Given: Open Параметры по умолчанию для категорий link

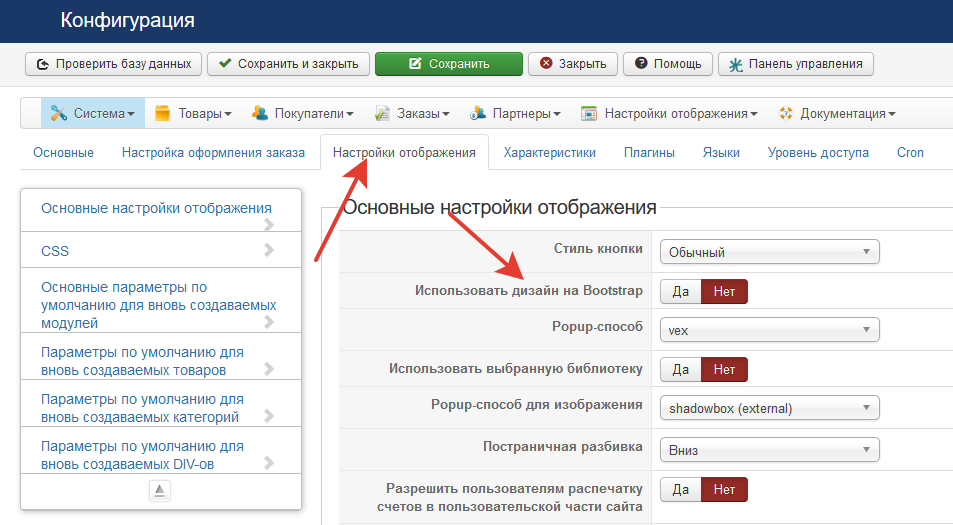Looking at the screenshot, I should tap(142, 408).
